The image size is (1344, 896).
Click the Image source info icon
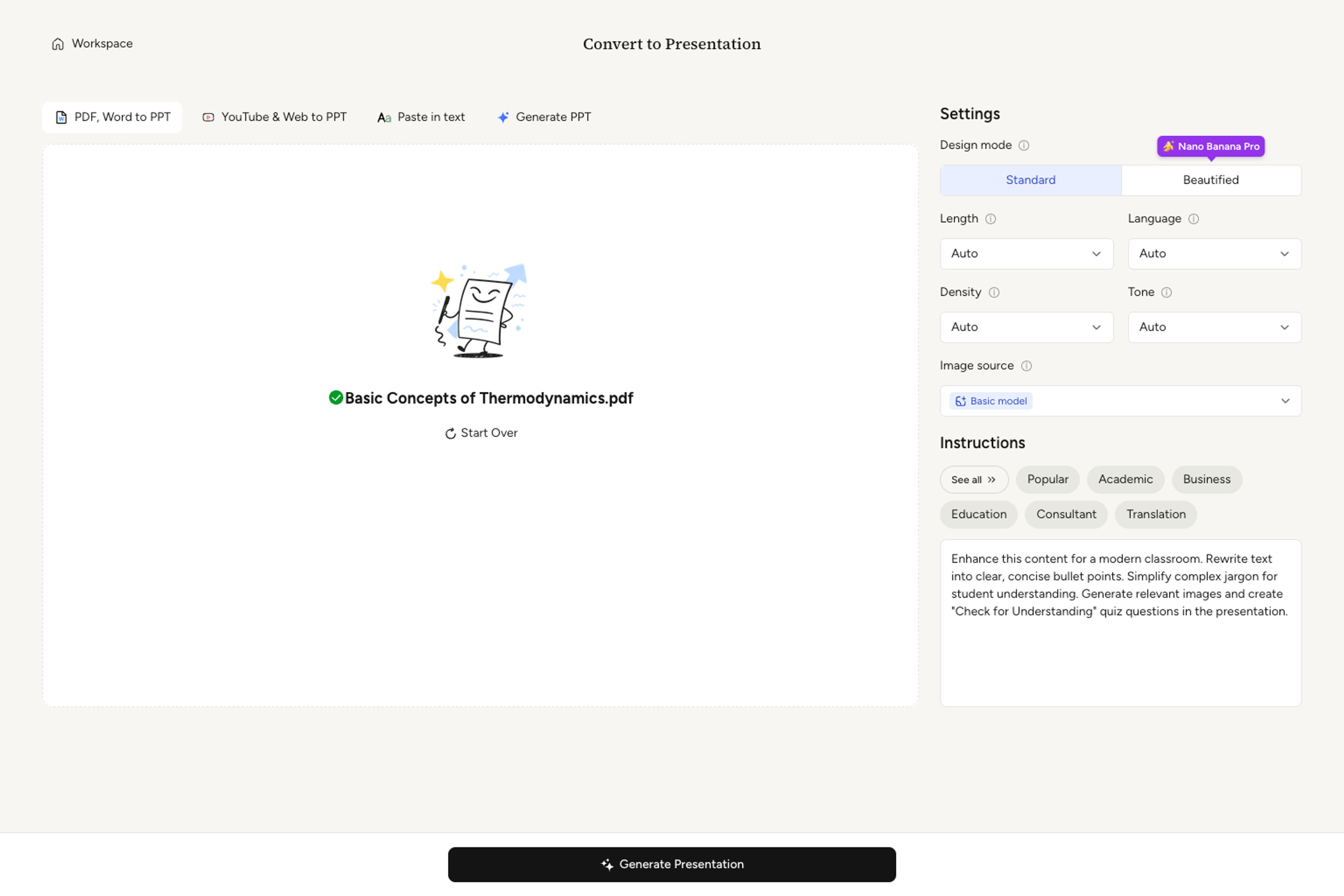[x=1027, y=366]
